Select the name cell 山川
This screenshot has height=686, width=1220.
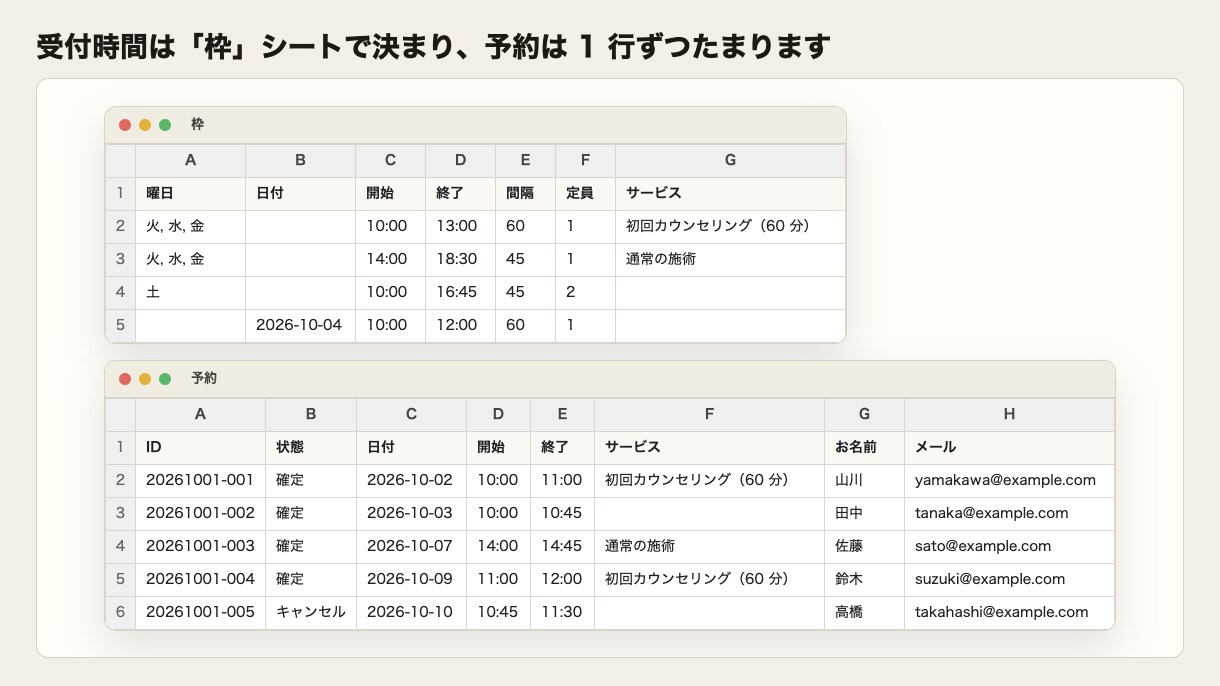click(x=865, y=481)
